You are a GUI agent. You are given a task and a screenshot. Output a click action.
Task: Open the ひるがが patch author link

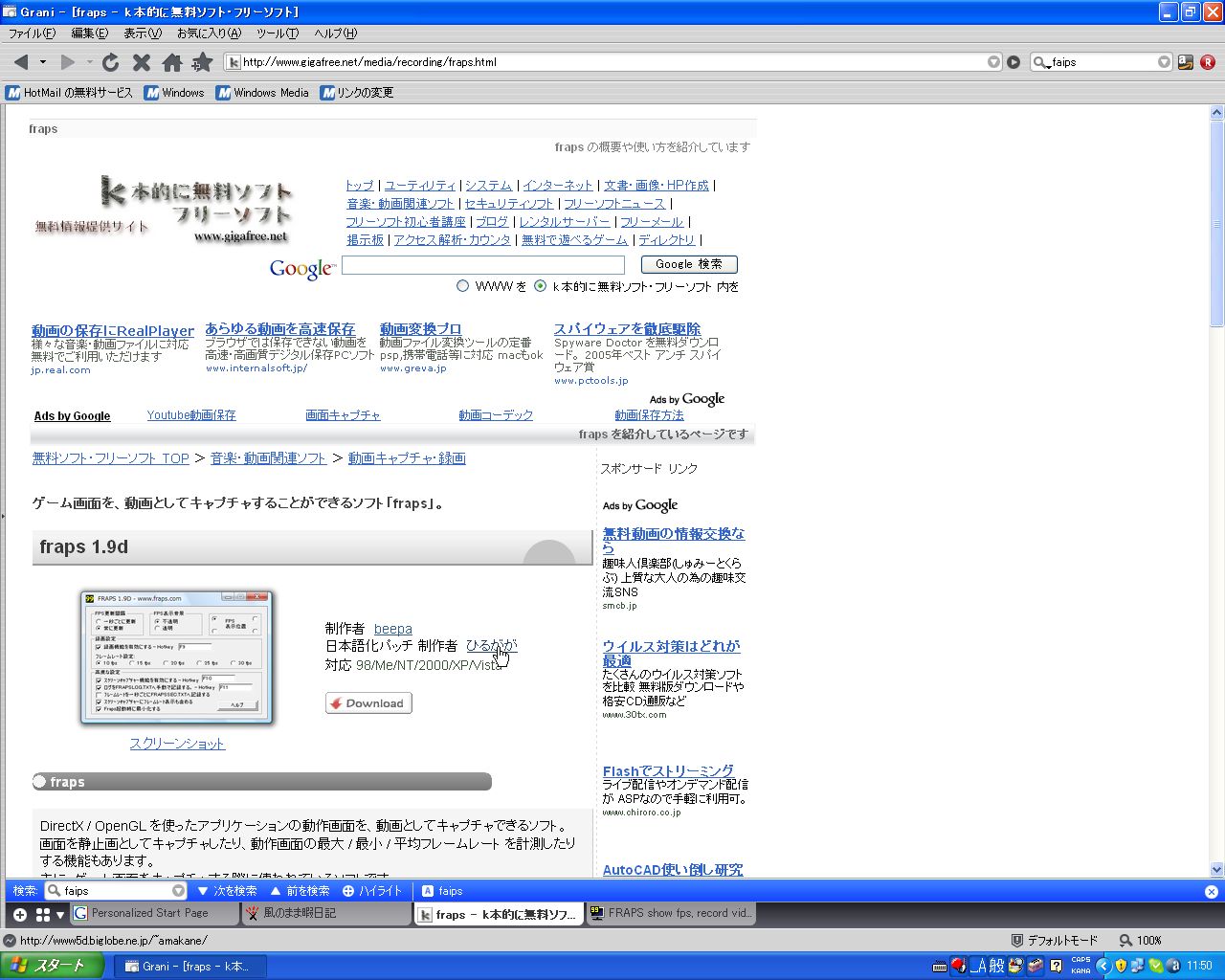(x=491, y=646)
